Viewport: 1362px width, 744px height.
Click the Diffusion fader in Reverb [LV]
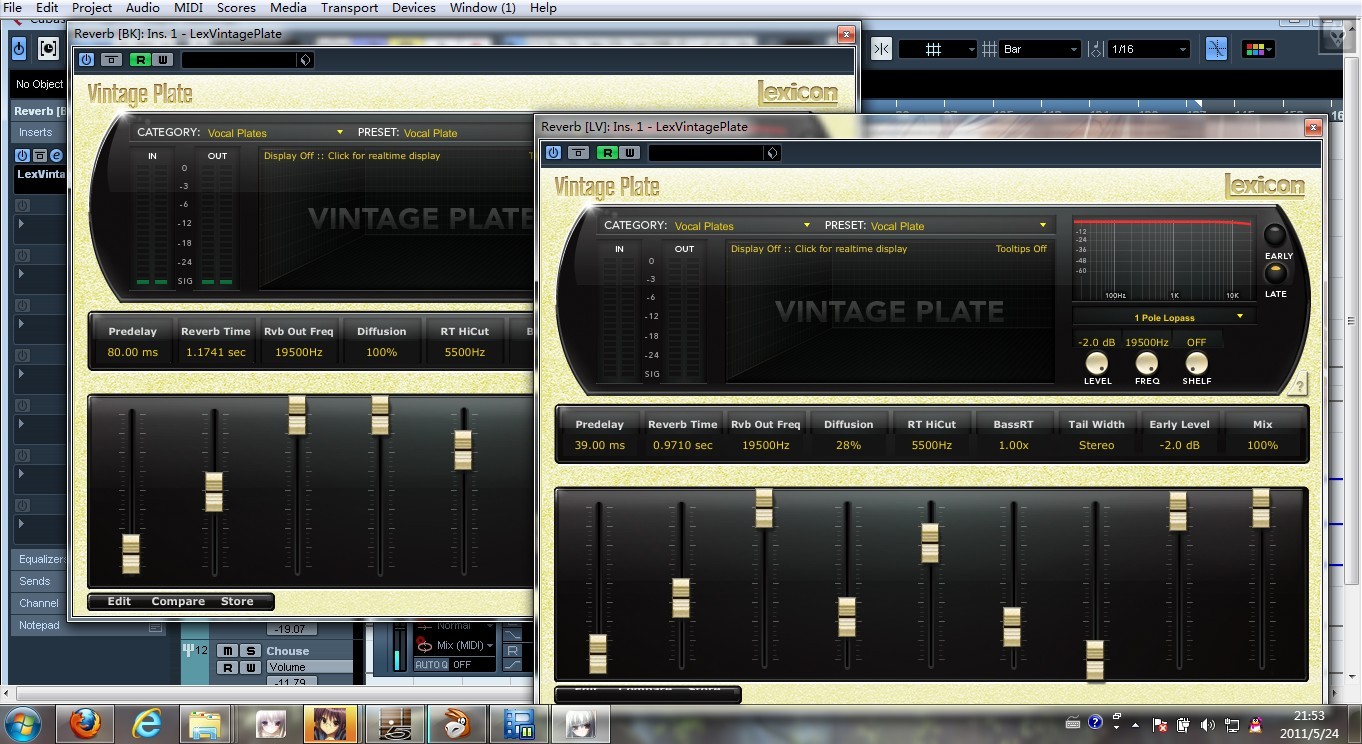[x=847, y=616]
